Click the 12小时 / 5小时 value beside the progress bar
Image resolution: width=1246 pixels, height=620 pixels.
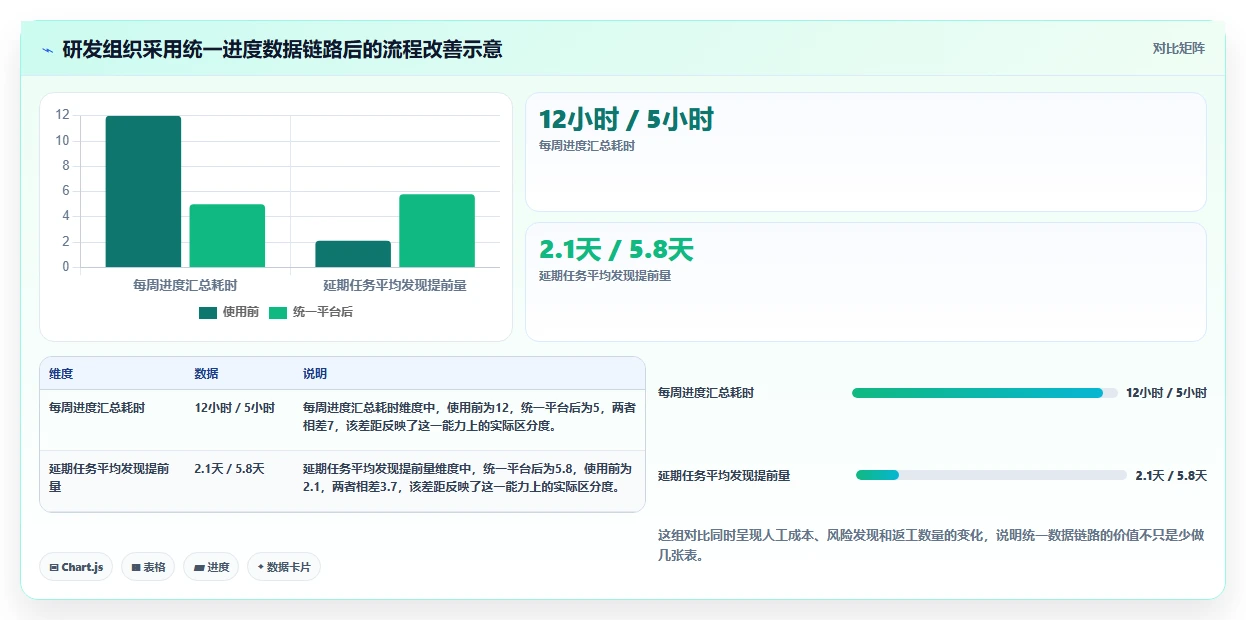point(1166,393)
